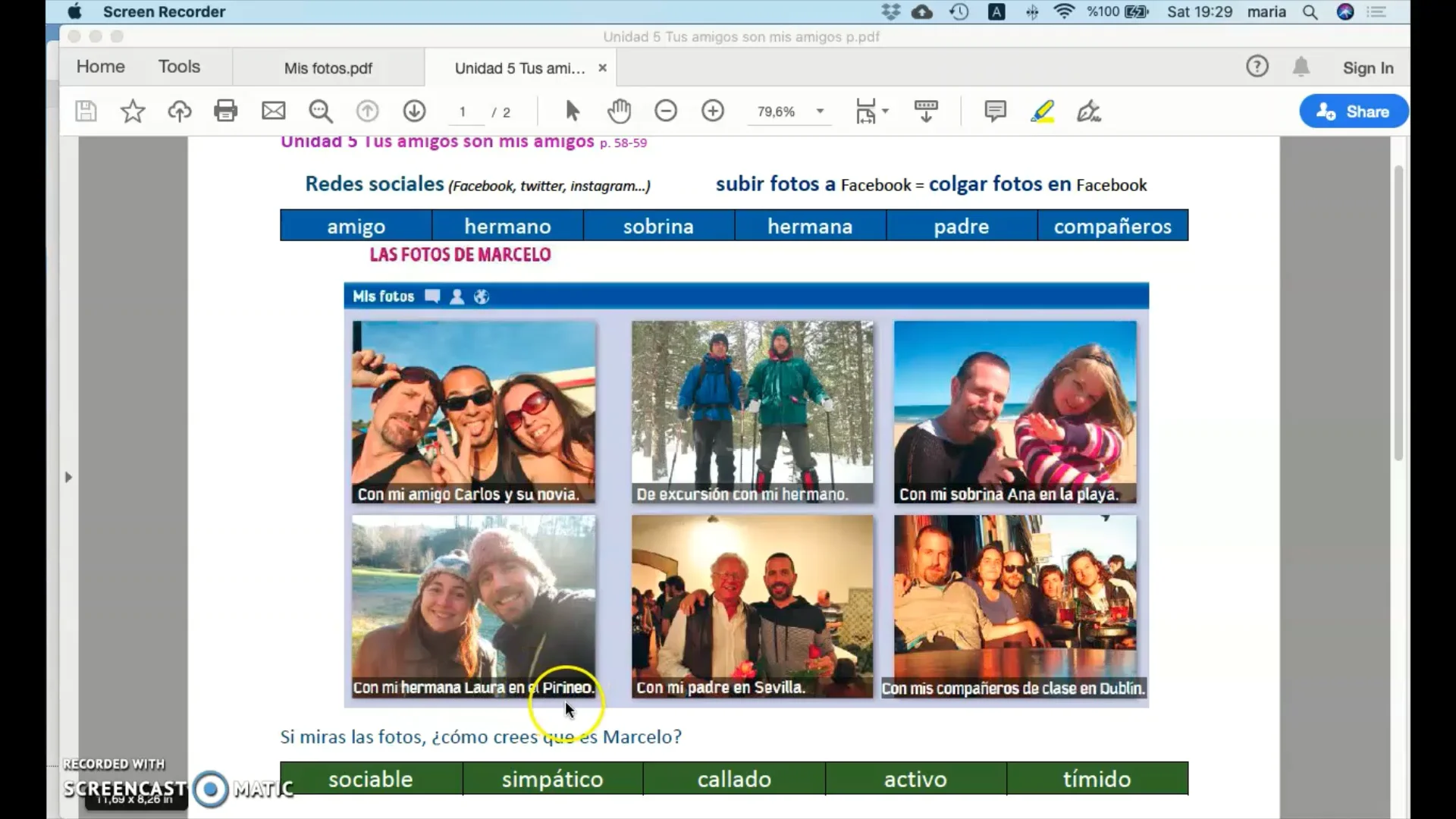Click the blue Share button
The image size is (1456, 819).
1354,111
